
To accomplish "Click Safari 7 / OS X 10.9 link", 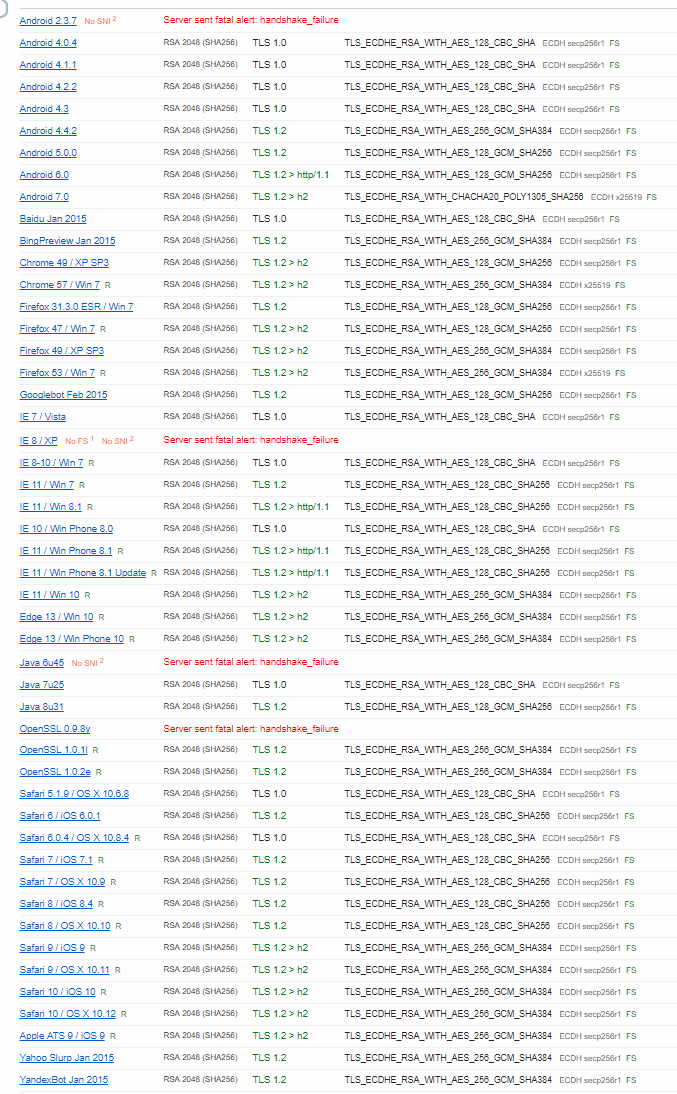I will click(63, 882).
